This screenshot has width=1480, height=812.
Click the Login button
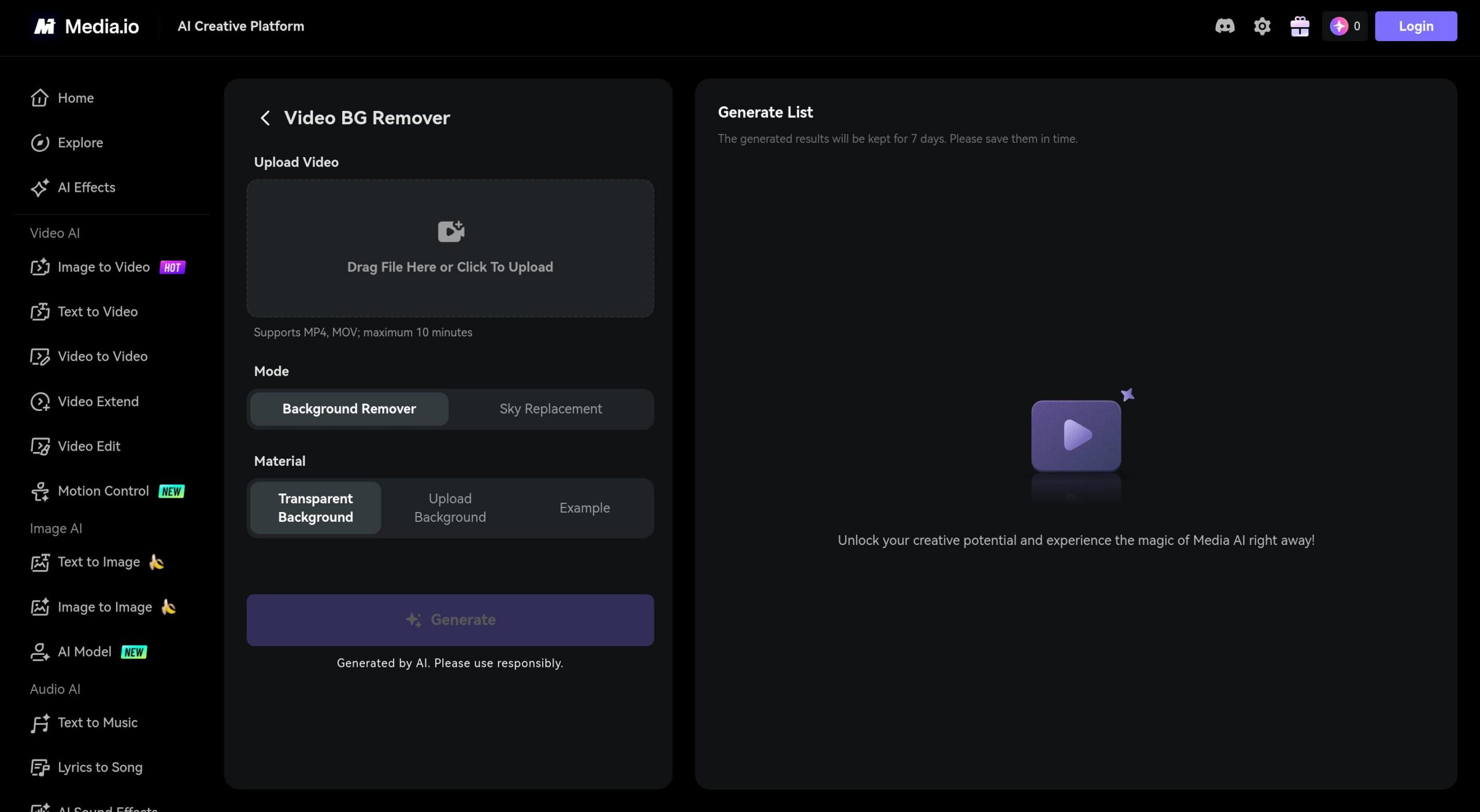(1415, 26)
